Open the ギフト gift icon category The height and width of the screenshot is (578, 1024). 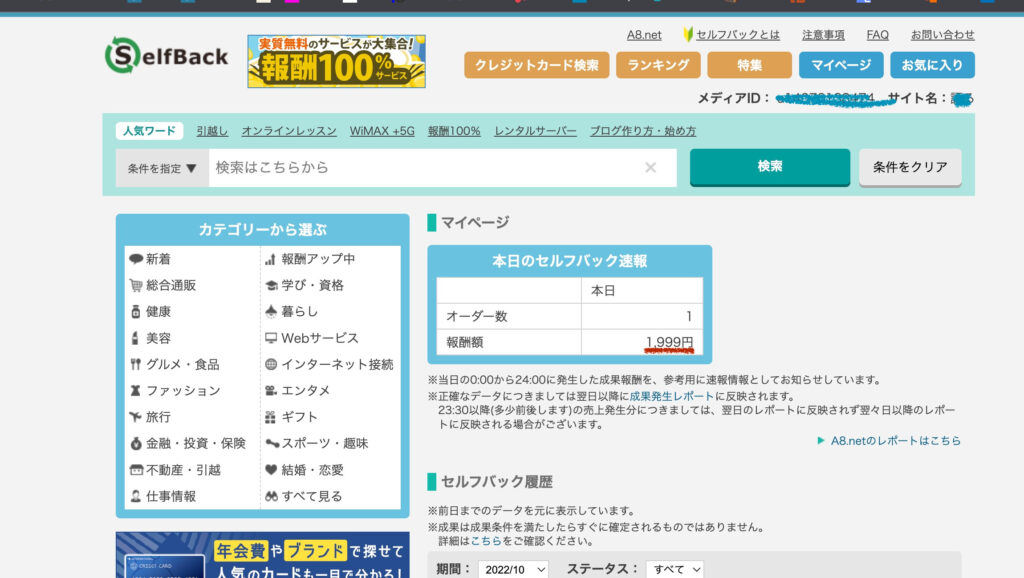[x=271, y=417]
